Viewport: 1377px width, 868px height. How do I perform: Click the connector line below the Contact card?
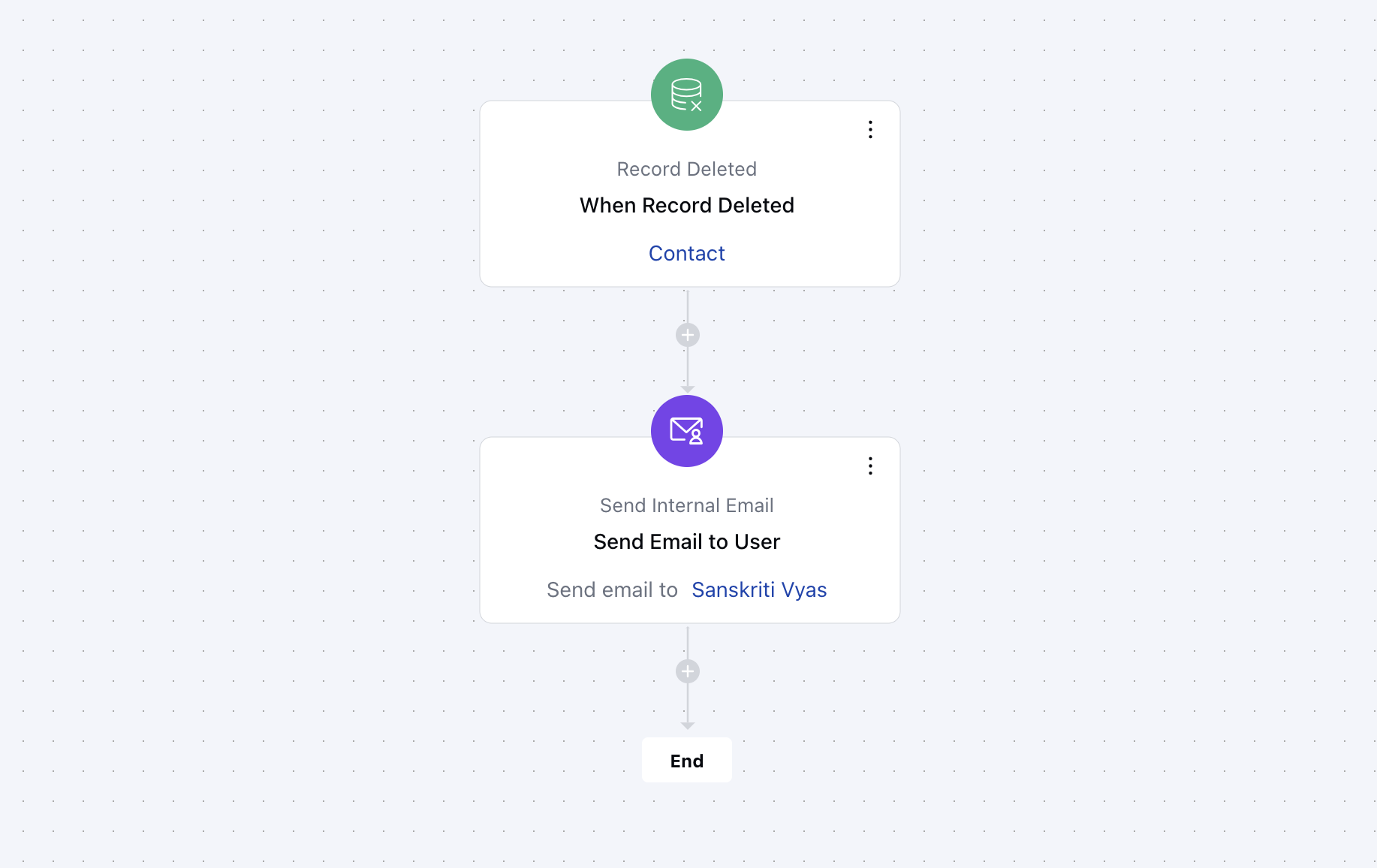687,305
